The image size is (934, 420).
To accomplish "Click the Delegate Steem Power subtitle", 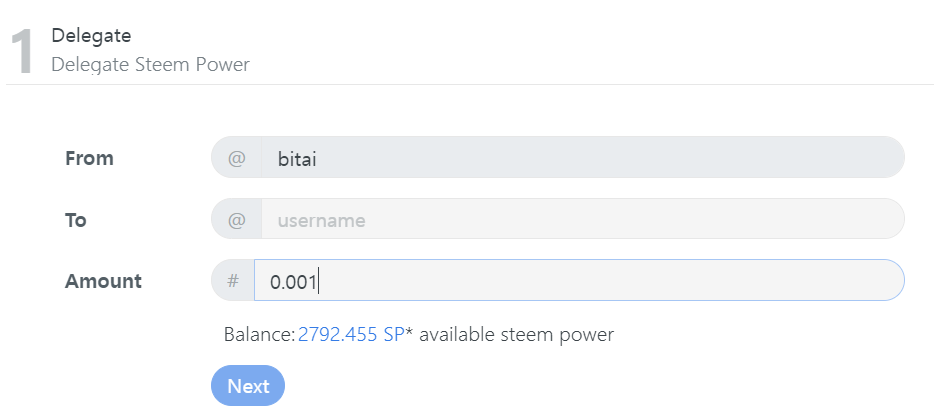I will pyautogui.click(x=150, y=65).
